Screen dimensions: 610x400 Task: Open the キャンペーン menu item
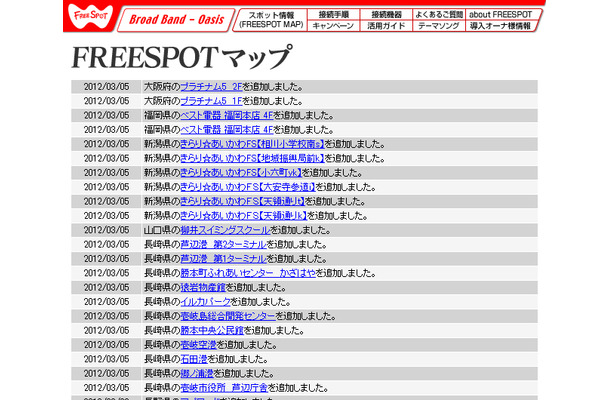click(333, 26)
